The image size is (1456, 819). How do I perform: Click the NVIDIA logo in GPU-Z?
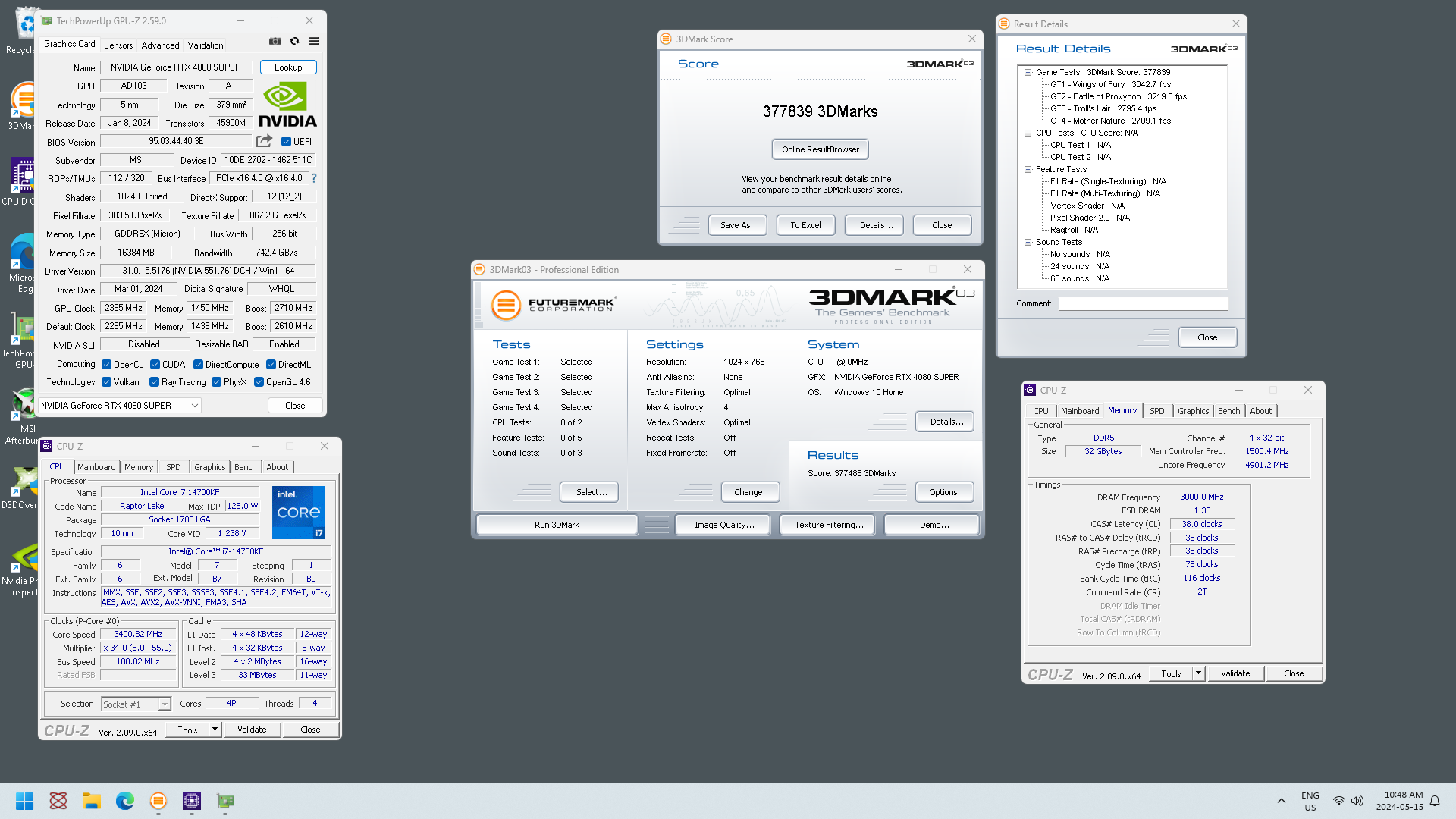[x=288, y=105]
